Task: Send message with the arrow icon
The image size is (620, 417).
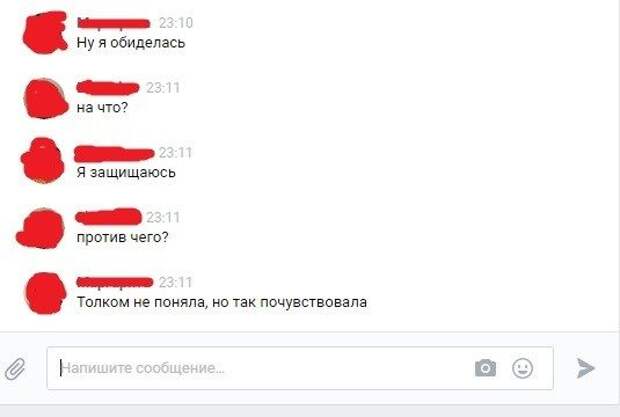Action: [x=585, y=368]
